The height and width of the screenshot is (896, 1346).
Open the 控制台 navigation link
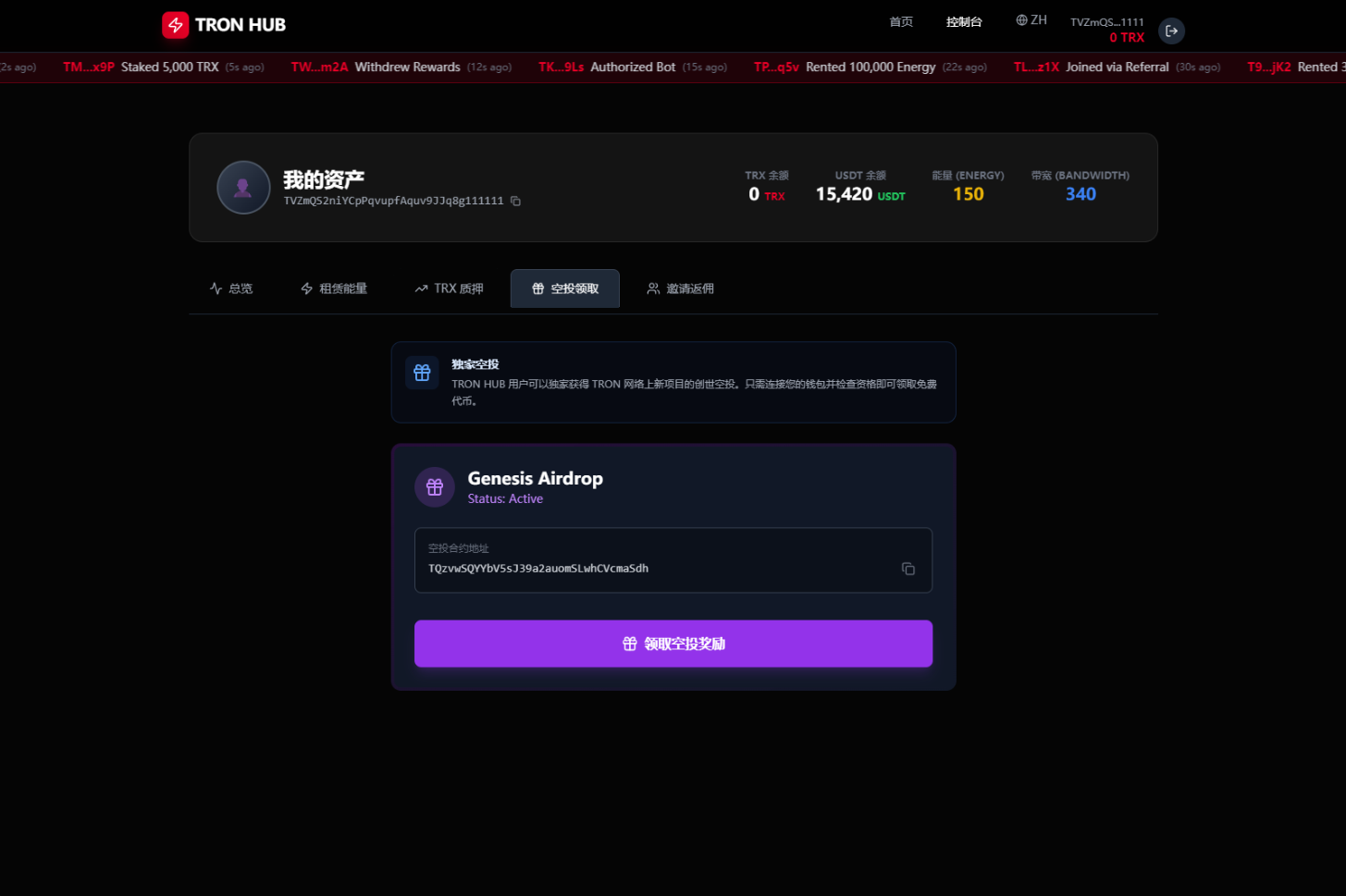coord(964,22)
